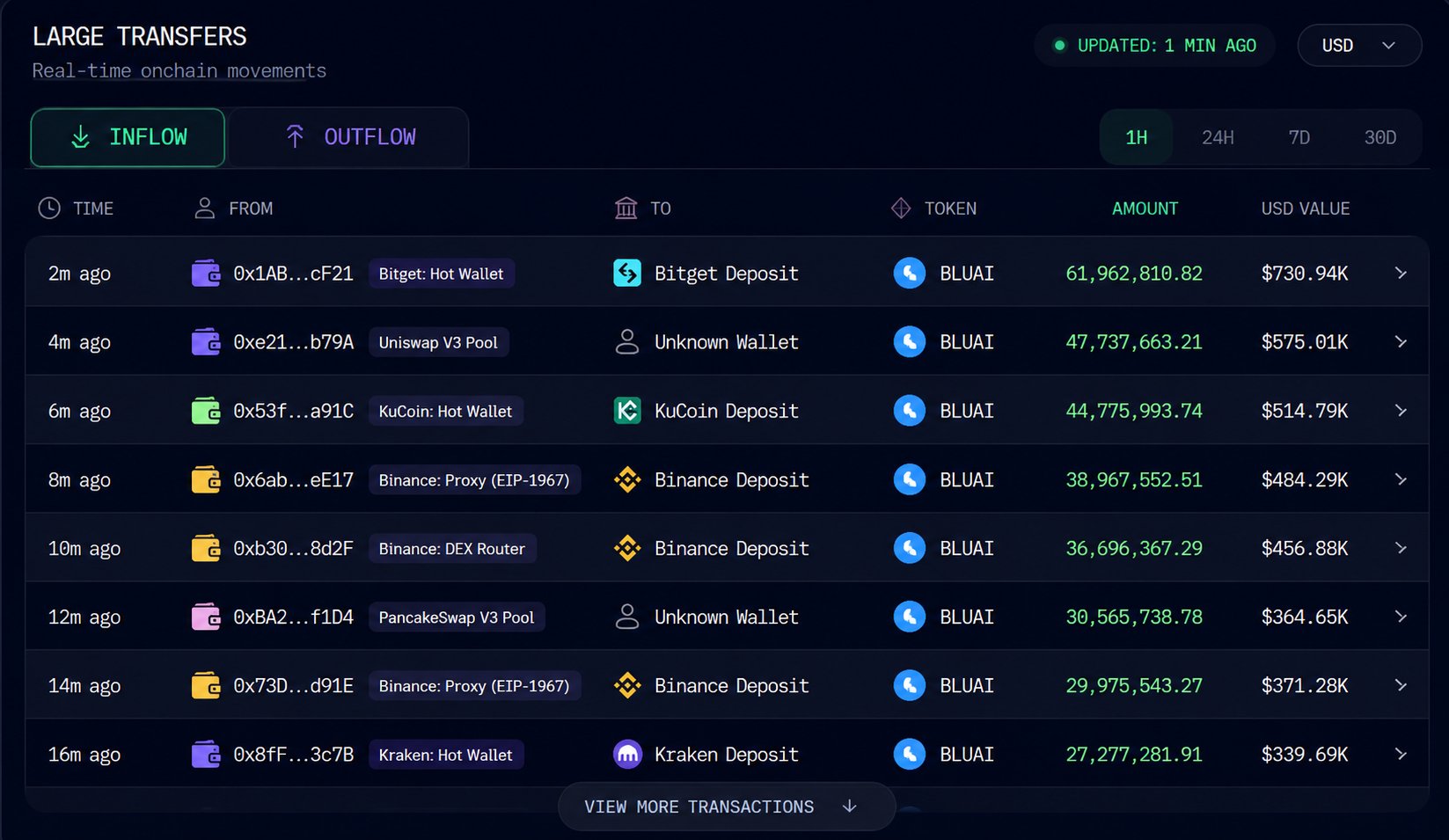
Task: Switch to the OUTFLOW view
Action: tap(349, 137)
